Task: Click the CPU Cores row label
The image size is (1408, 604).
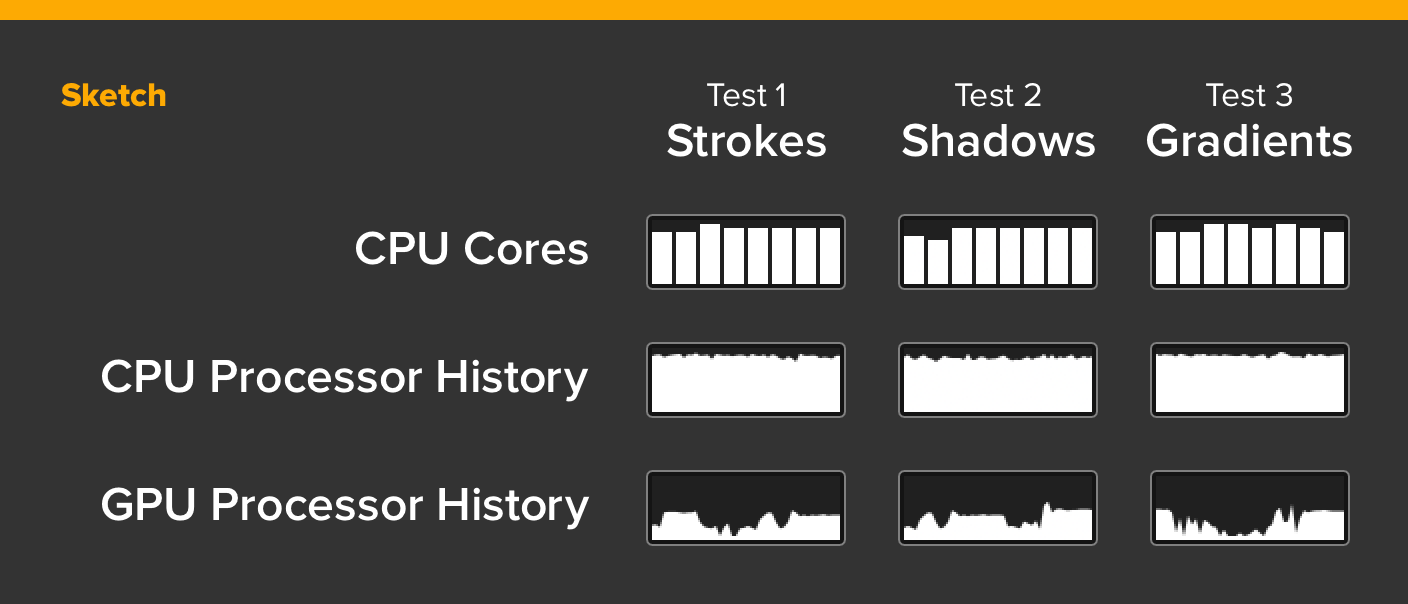Action: pyautogui.click(x=472, y=249)
